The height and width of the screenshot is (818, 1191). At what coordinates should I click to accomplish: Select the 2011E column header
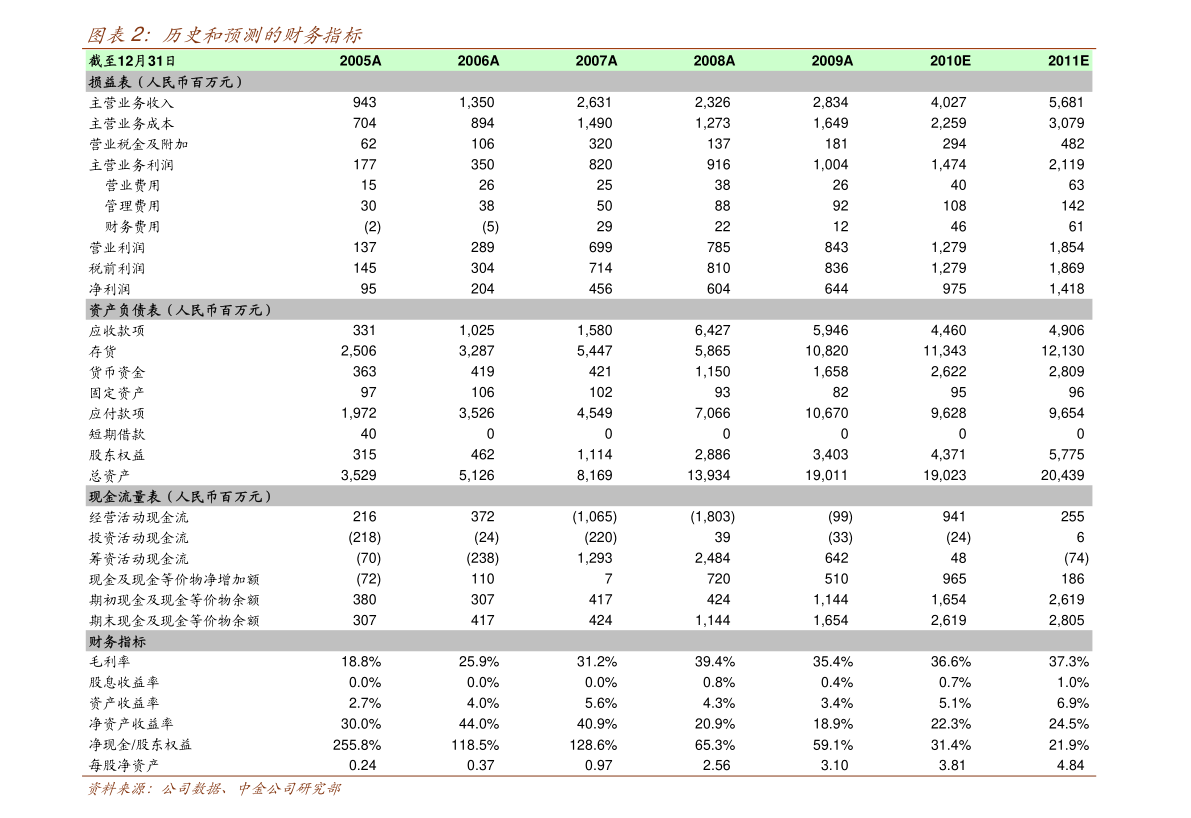pyautogui.click(x=1068, y=61)
